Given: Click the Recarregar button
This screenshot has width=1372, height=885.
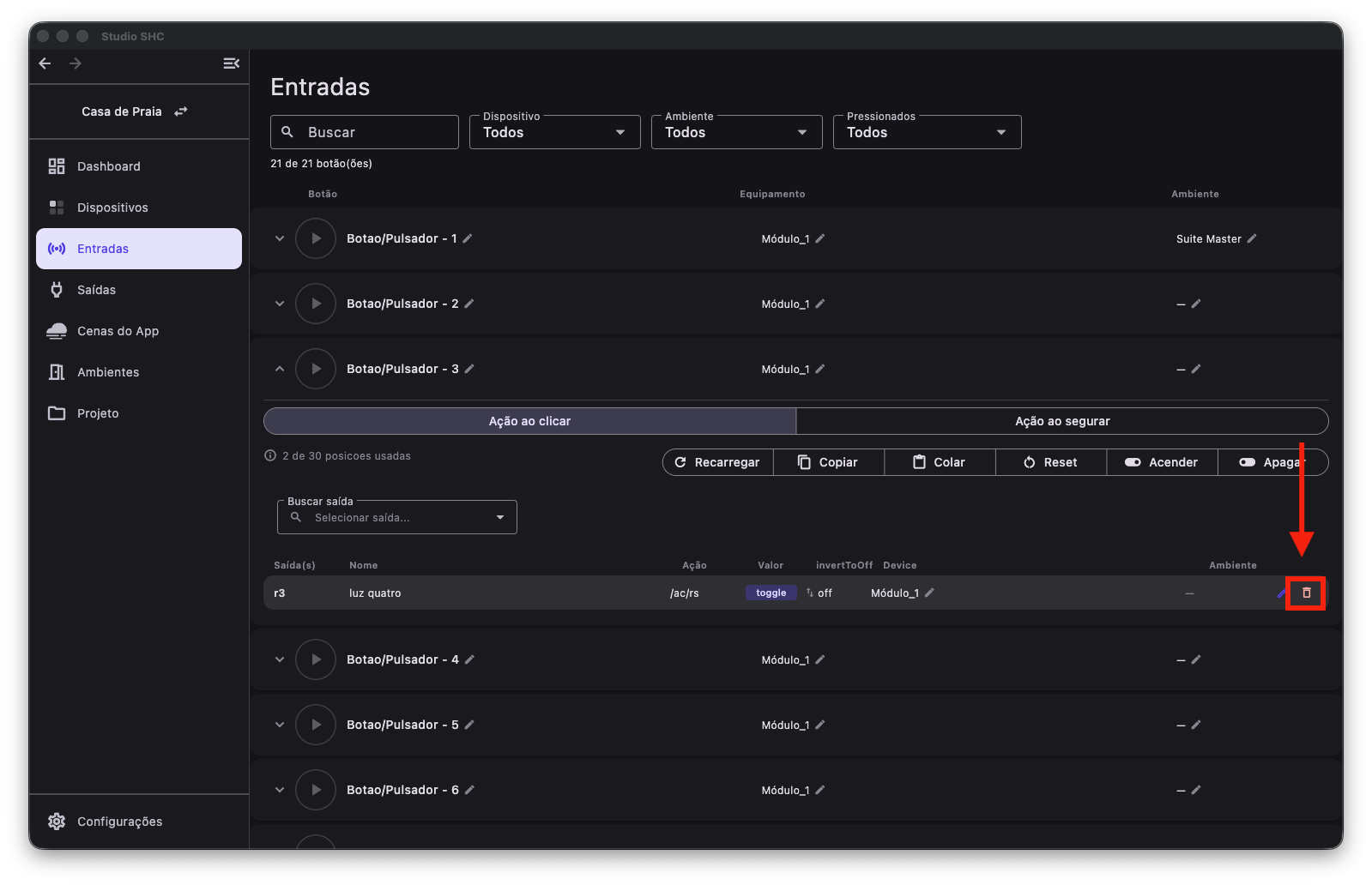Looking at the screenshot, I should tap(718, 462).
